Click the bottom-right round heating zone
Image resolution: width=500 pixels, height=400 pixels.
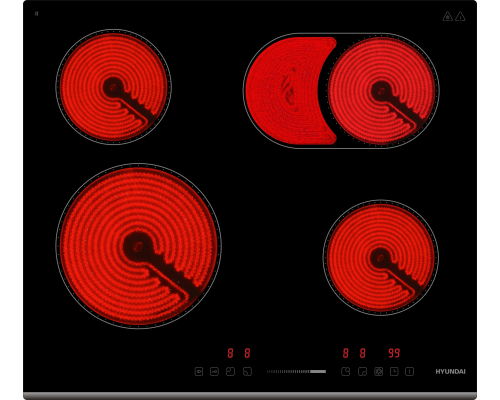(381, 257)
